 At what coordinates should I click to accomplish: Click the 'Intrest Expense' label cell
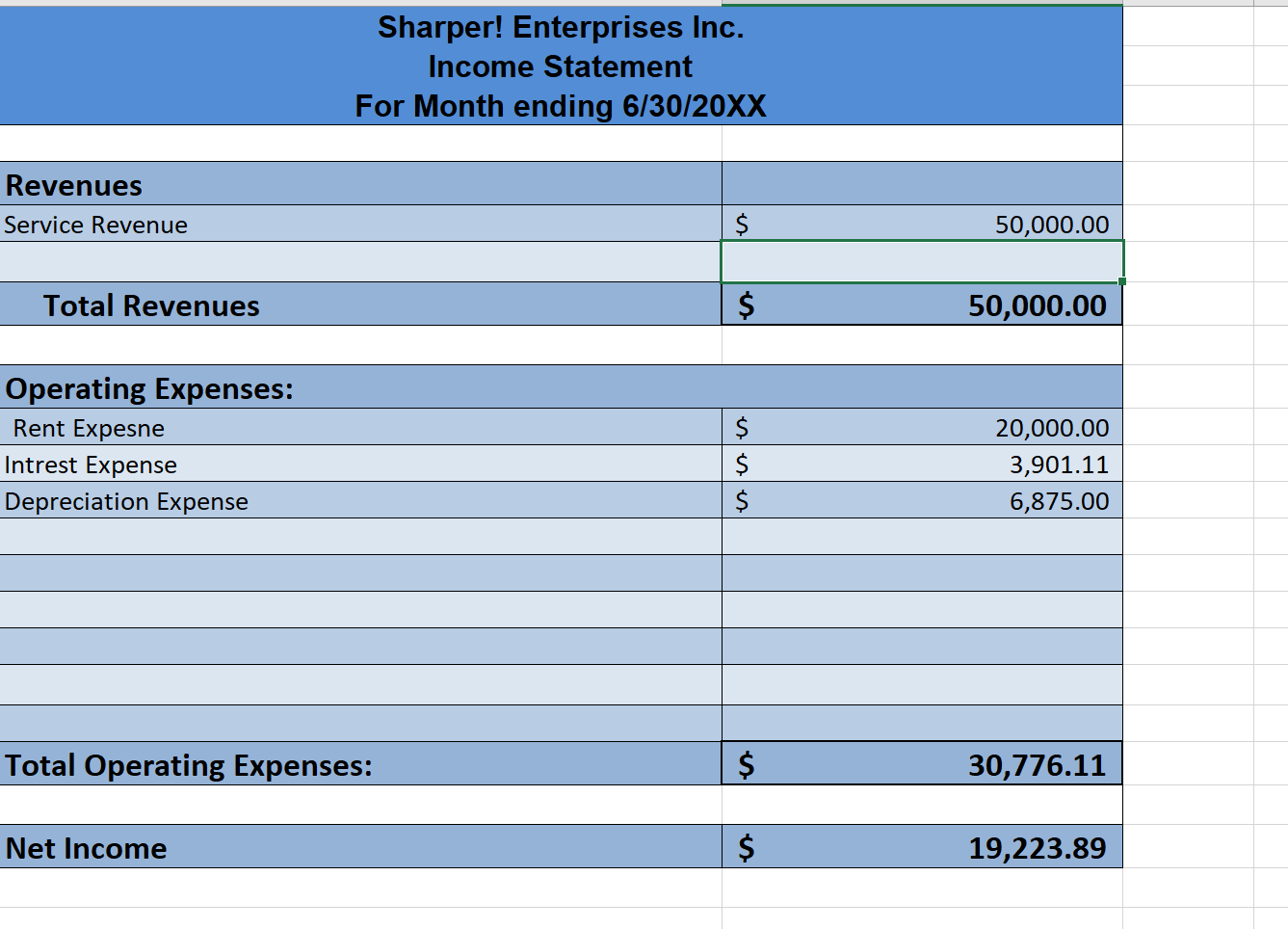(x=360, y=464)
